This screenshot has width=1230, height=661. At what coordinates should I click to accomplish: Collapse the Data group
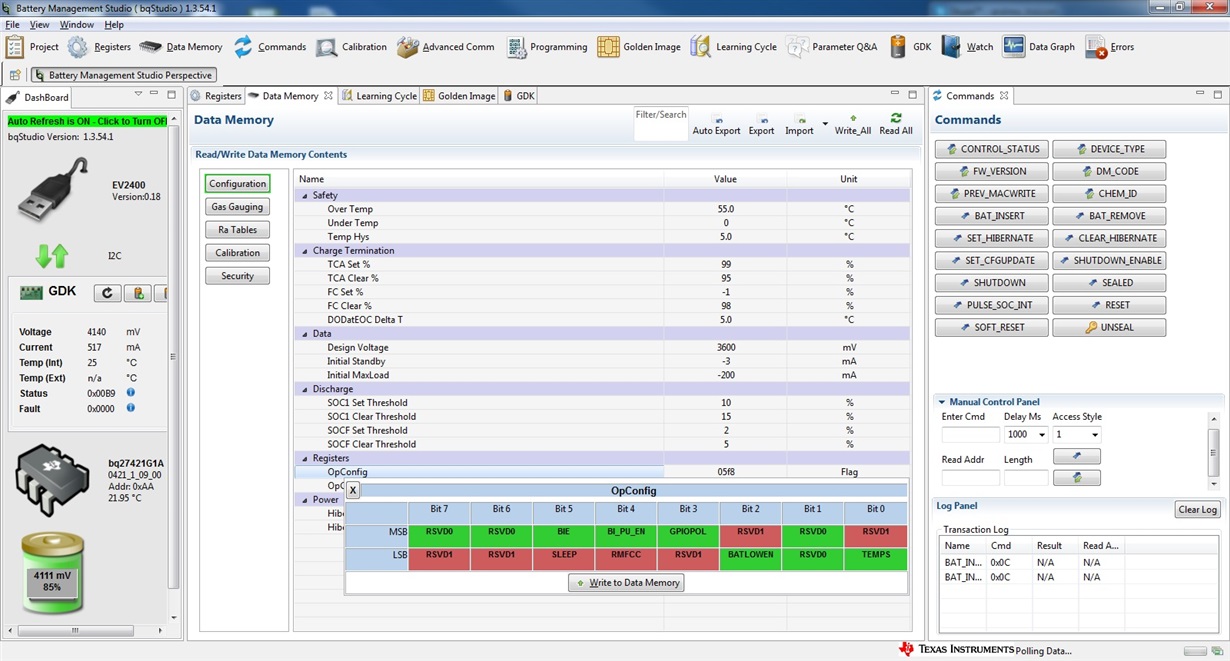coord(305,334)
